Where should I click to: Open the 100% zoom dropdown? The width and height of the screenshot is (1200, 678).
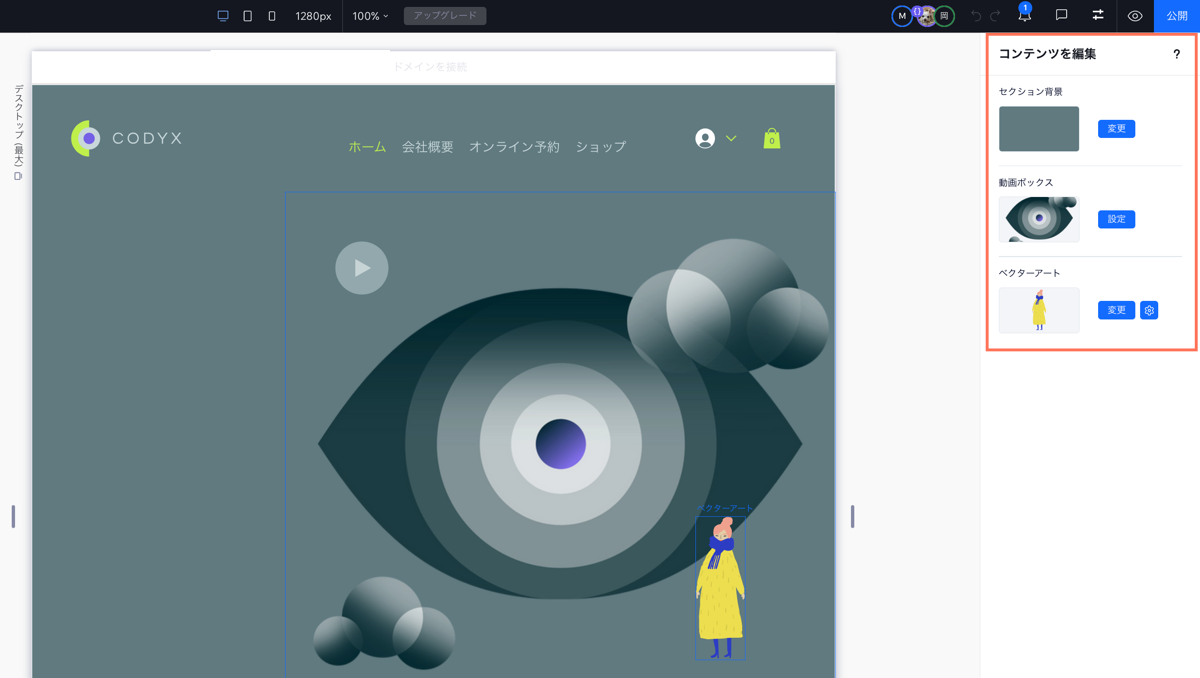(370, 16)
